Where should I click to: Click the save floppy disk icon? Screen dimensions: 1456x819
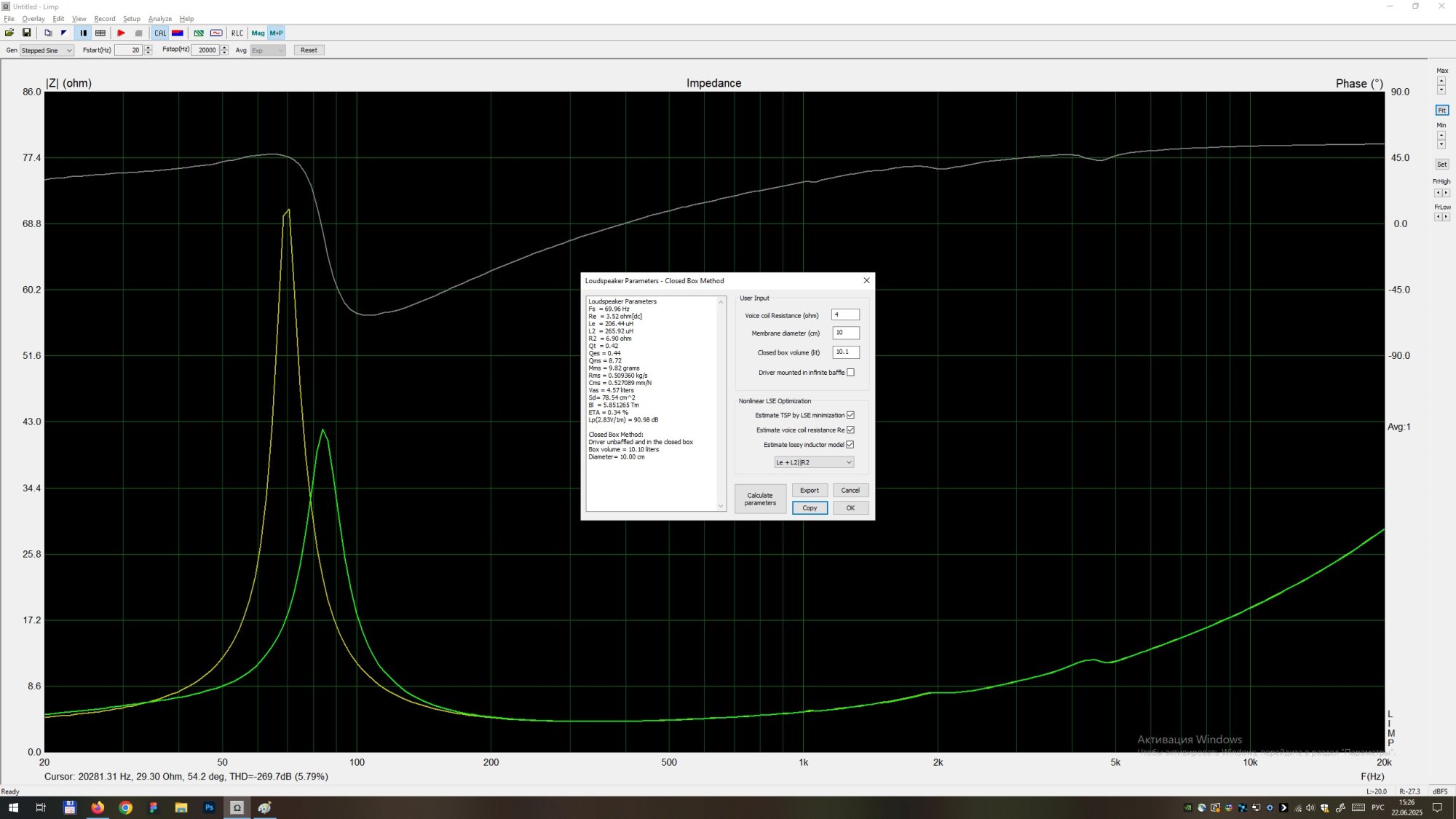[x=27, y=33]
